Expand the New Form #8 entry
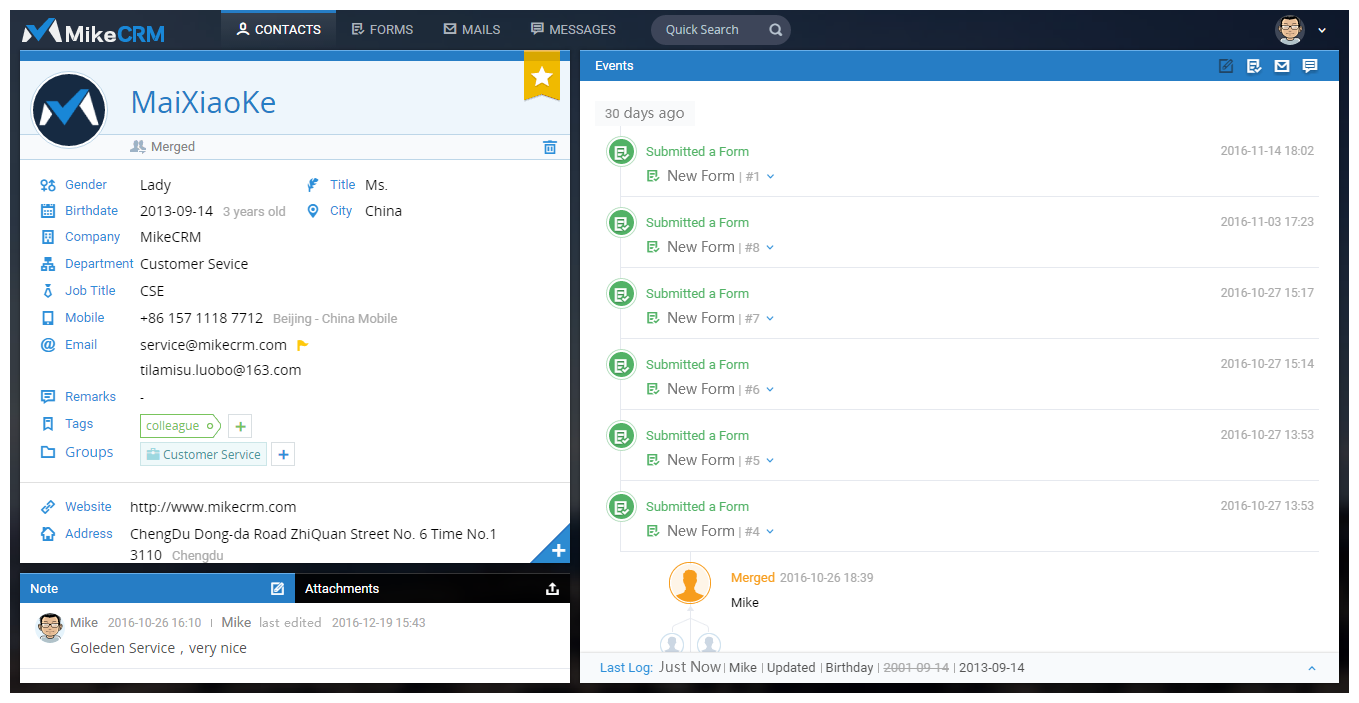 click(x=770, y=248)
